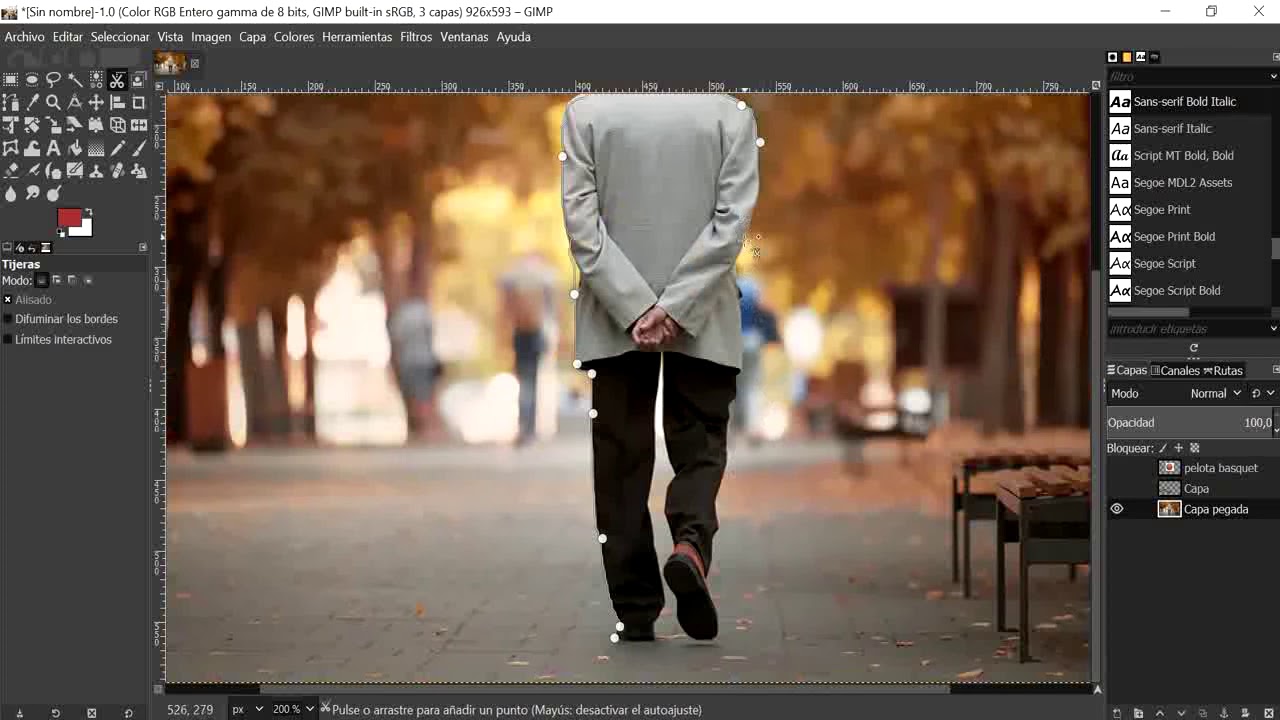The height and width of the screenshot is (720, 1280).
Task: Select the Alignment tool
Action: coord(117,102)
